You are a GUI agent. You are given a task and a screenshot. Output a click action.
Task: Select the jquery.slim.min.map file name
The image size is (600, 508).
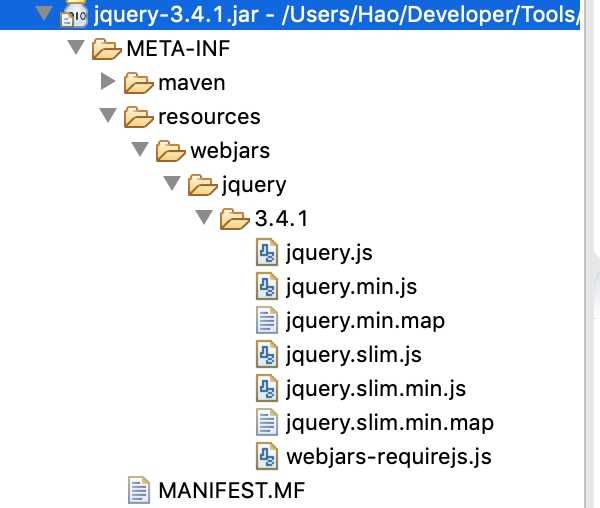pos(390,423)
